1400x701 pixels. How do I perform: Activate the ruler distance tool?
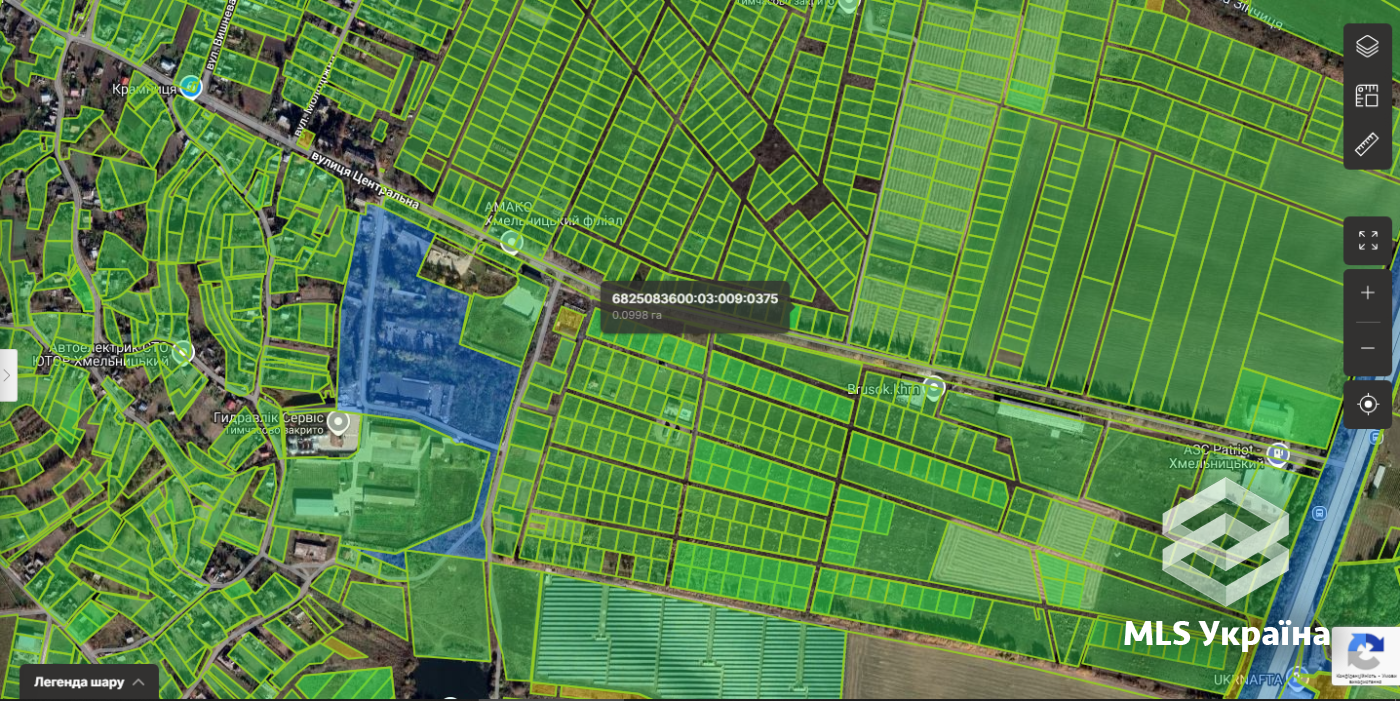[x=1367, y=145]
